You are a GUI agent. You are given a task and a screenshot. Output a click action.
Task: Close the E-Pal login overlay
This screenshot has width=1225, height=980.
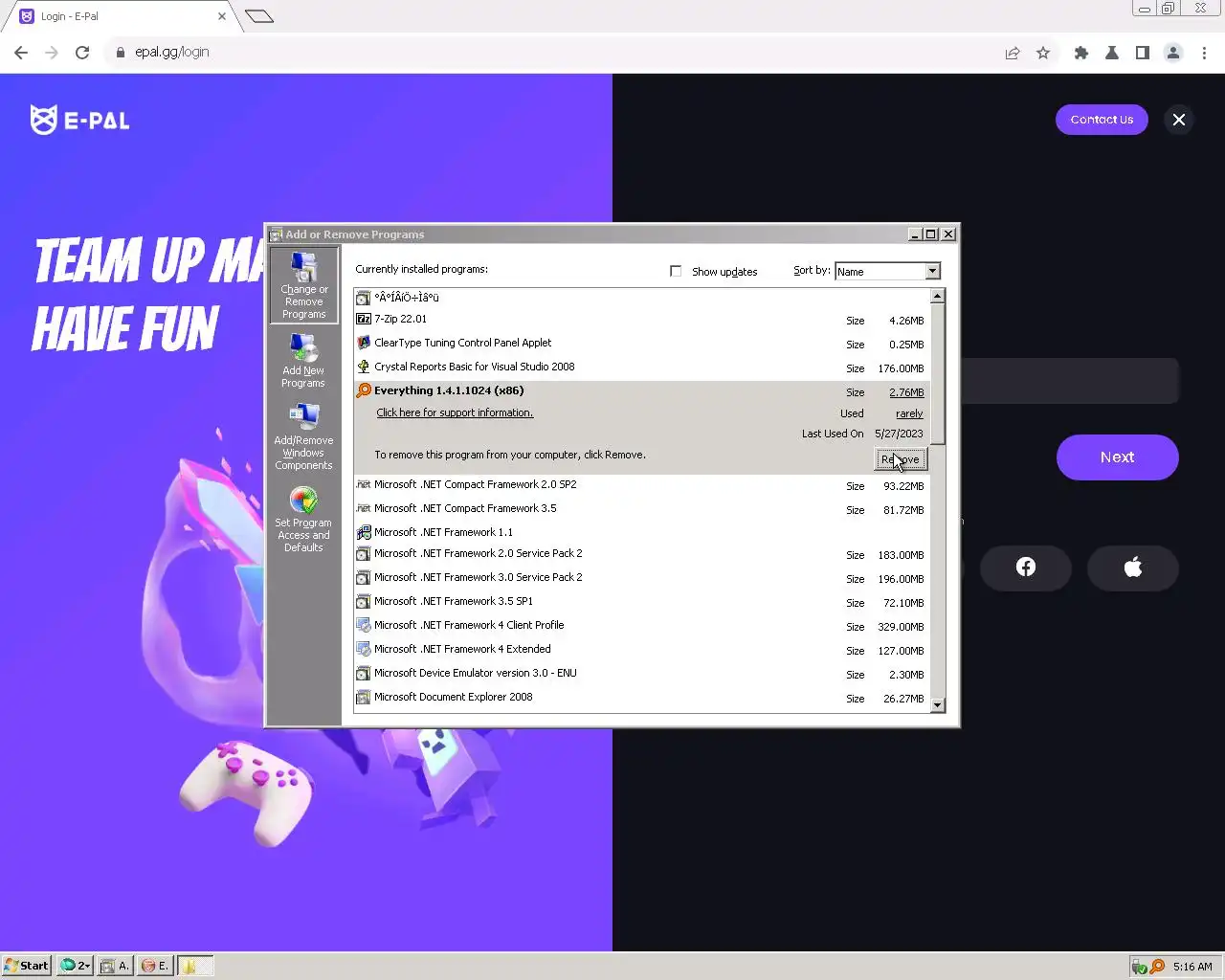pos(1179,120)
